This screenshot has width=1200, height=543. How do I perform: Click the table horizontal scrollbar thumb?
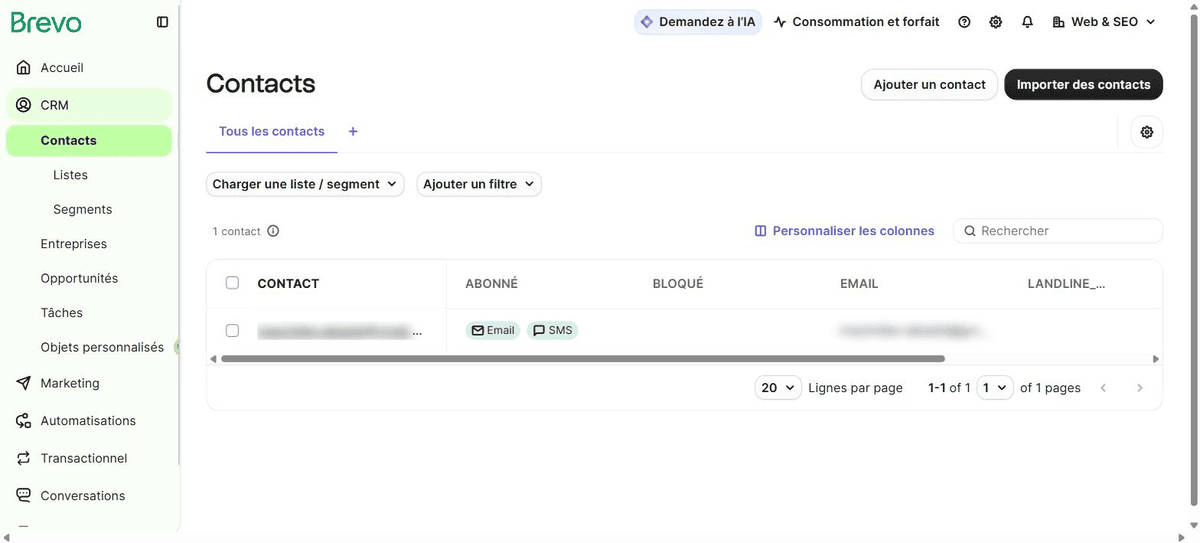[x=582, y=358]
